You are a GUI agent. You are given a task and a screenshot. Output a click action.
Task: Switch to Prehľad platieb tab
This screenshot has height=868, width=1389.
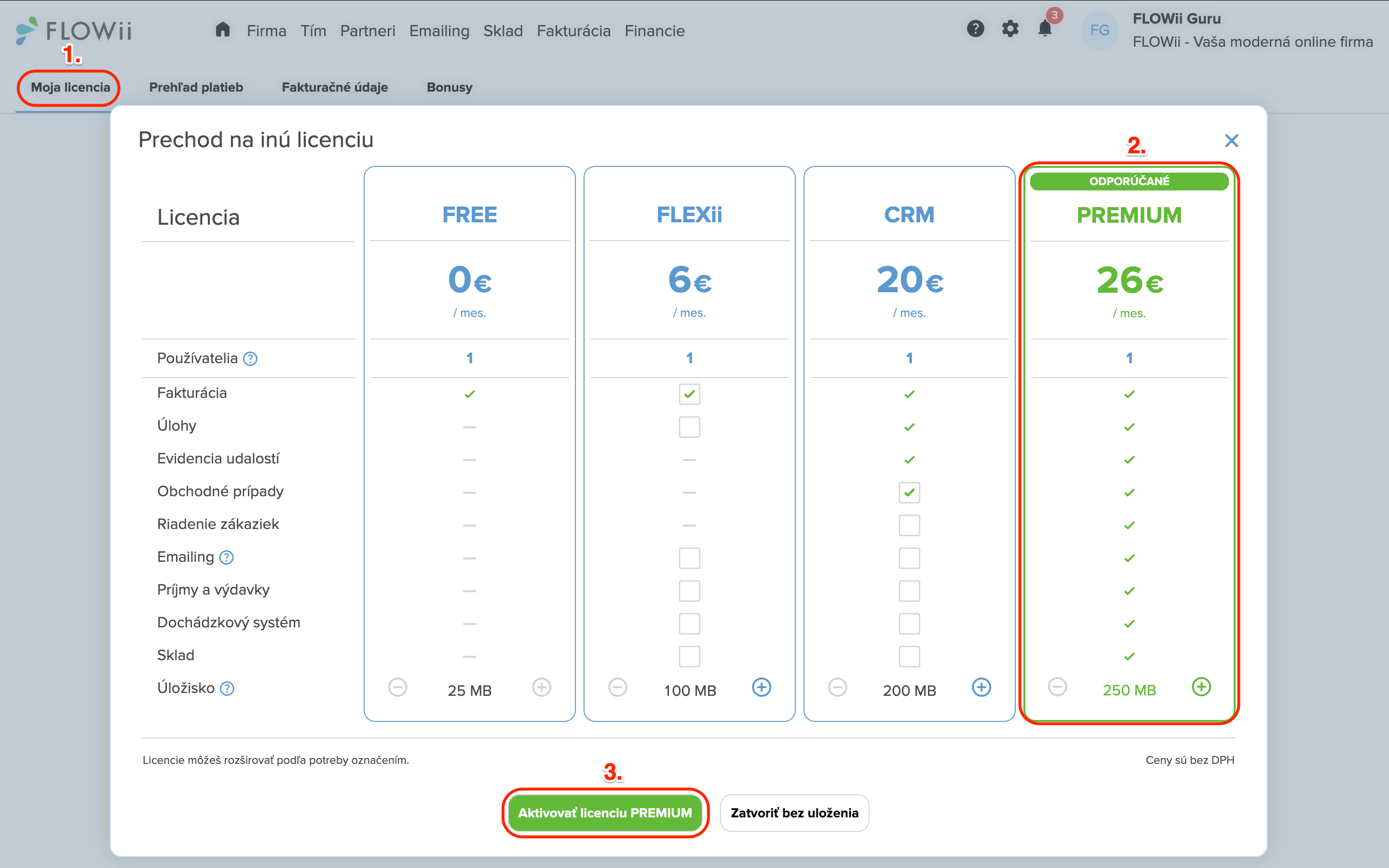(x=196, y=87)
